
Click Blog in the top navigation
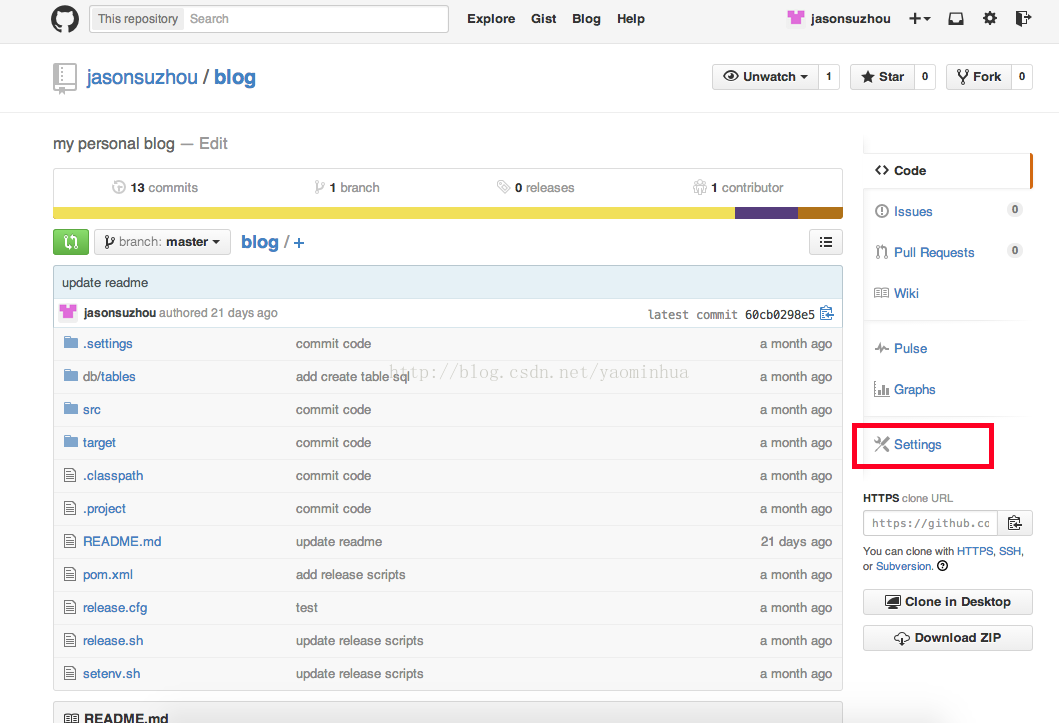[x=586, y=19]
